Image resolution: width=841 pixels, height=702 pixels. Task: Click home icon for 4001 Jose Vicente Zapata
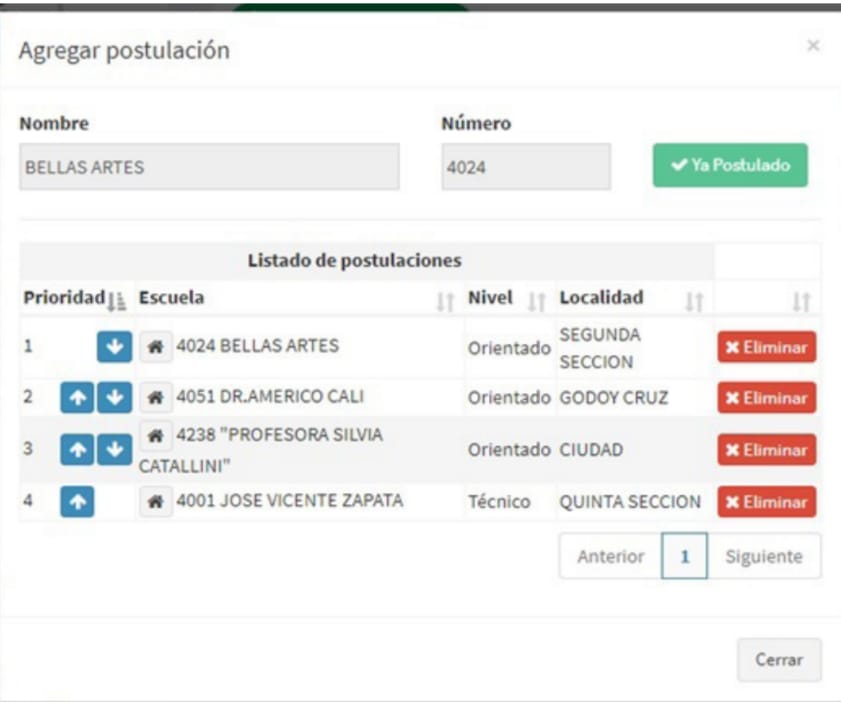coord(155,501)
